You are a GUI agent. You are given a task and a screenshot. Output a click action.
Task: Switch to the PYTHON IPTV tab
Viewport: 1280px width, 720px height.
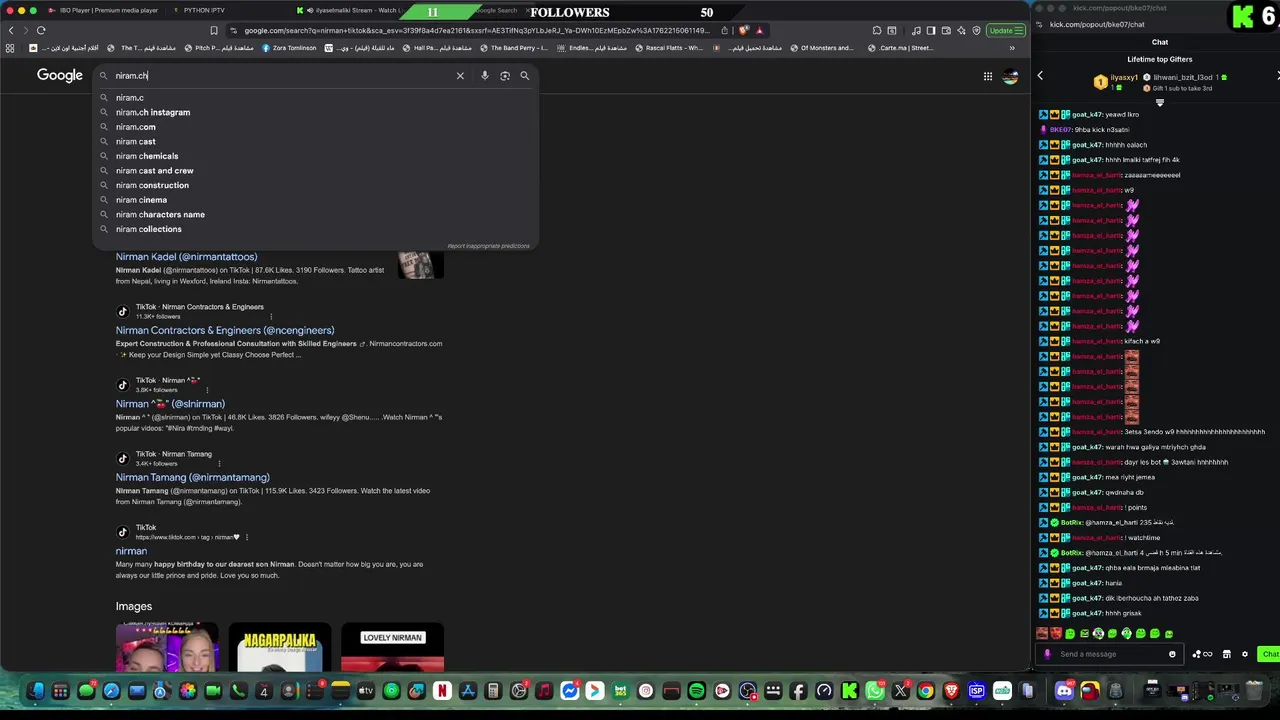pos(200,11)
